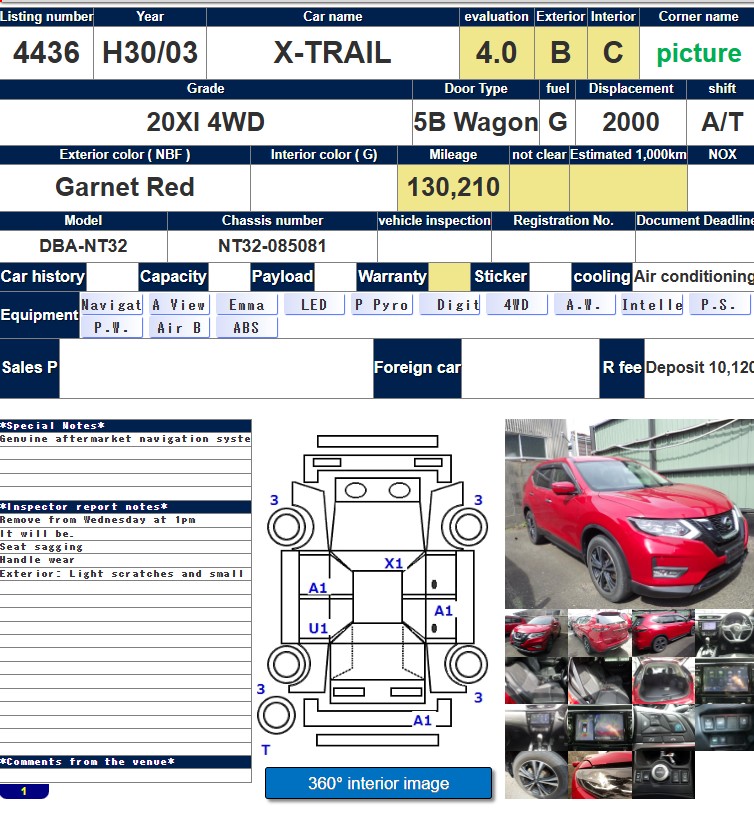Screen dimensions: 754x827
Task: Click evaluation score 4.0
Action: [x=496, y=53]
